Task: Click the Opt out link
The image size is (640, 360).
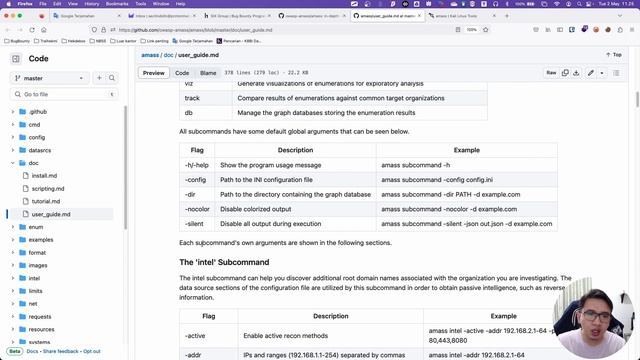Action: [92, 351]
